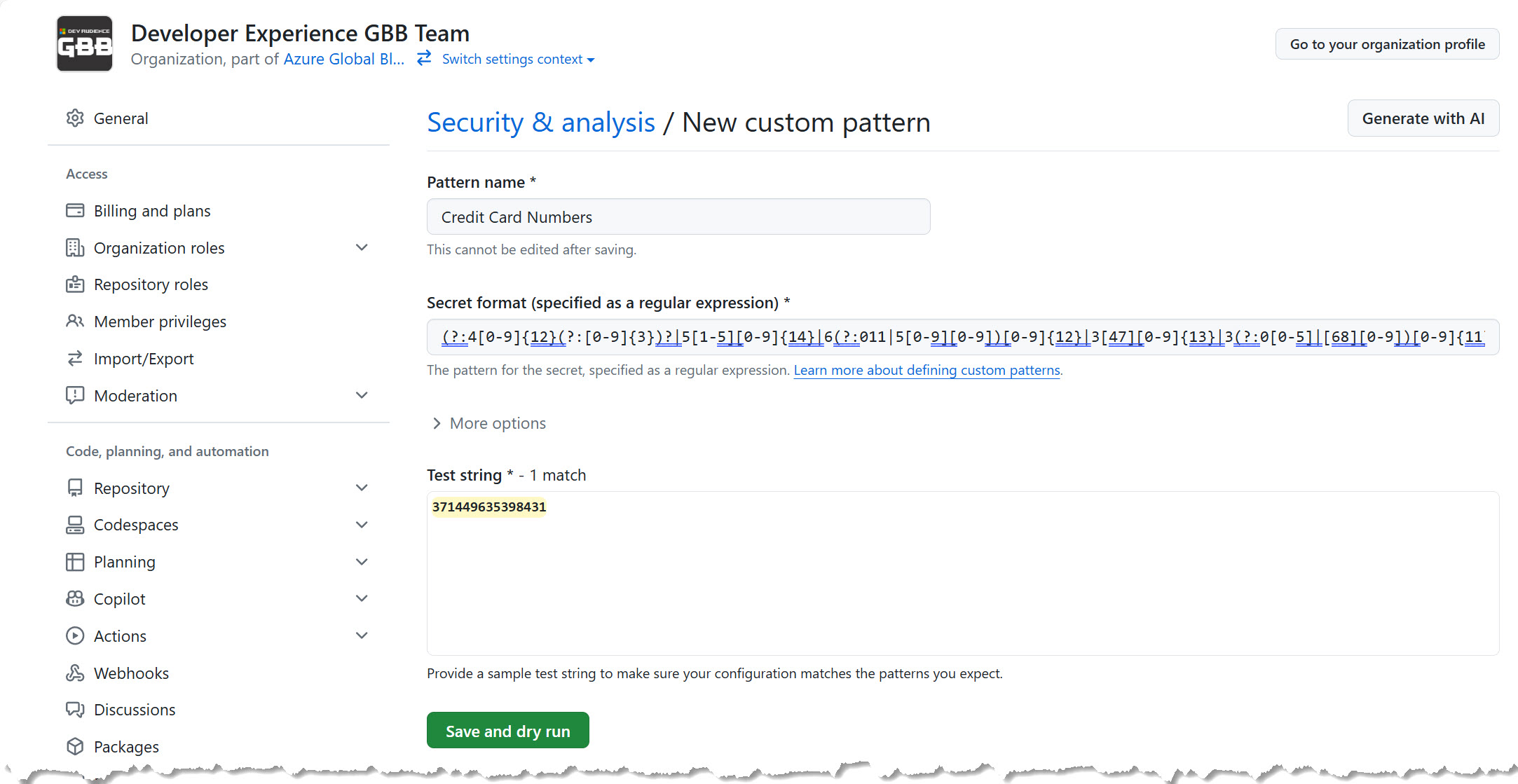Image resolution: width=1518 pixels, height=784 pixels.
Task: Click inside the Pattern name field
Action: point(678,216)
